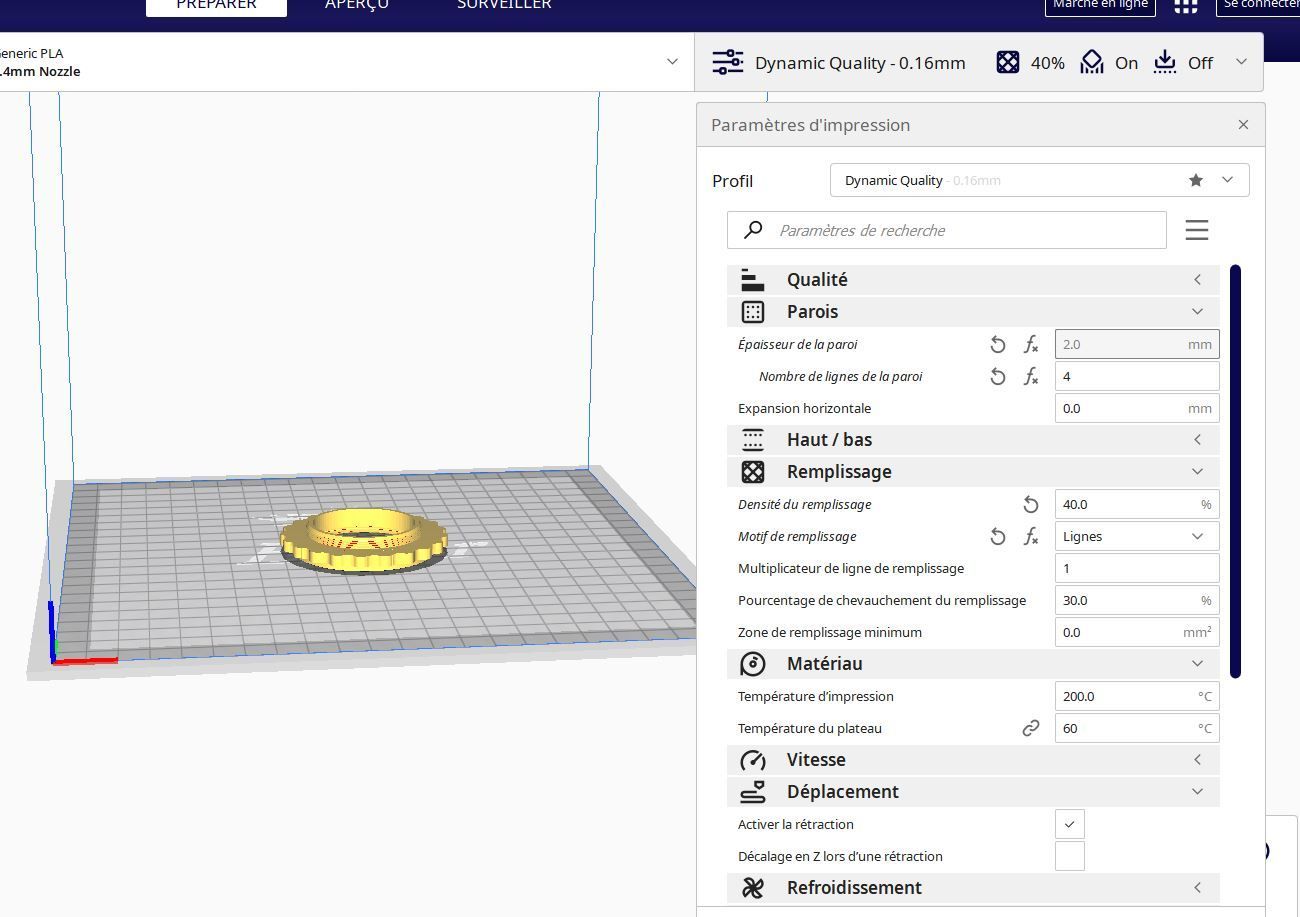Collapse the Parois section
The image size is (1300, 917).
1198,312
